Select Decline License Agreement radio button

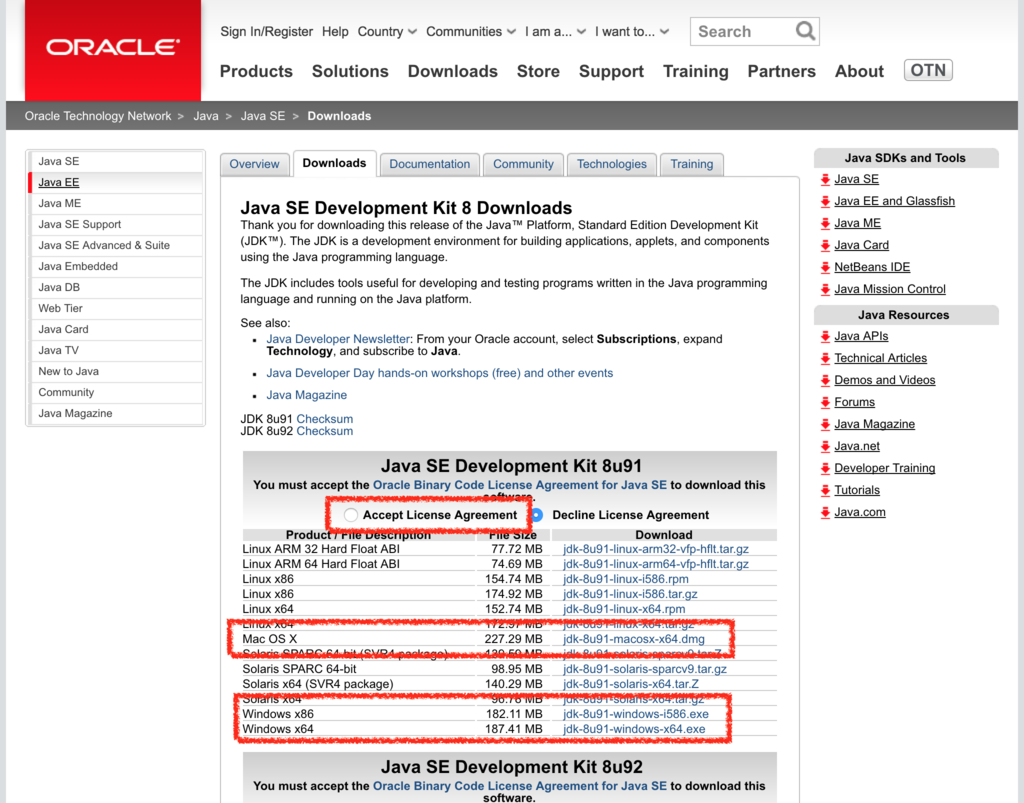pyautogui.click(x=537, y=515)
